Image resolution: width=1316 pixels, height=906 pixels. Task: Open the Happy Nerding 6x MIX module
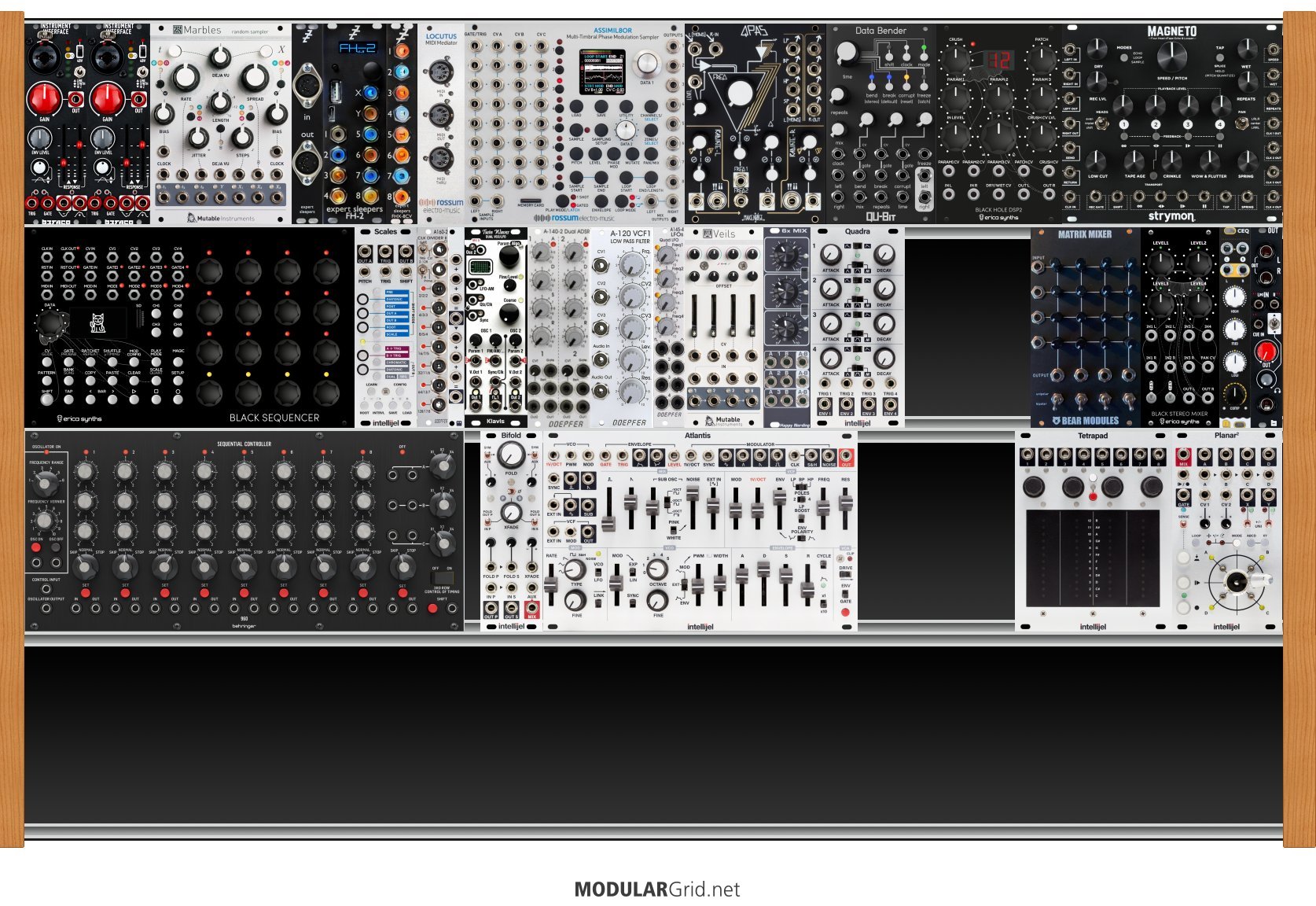click(x=787, y=327)
